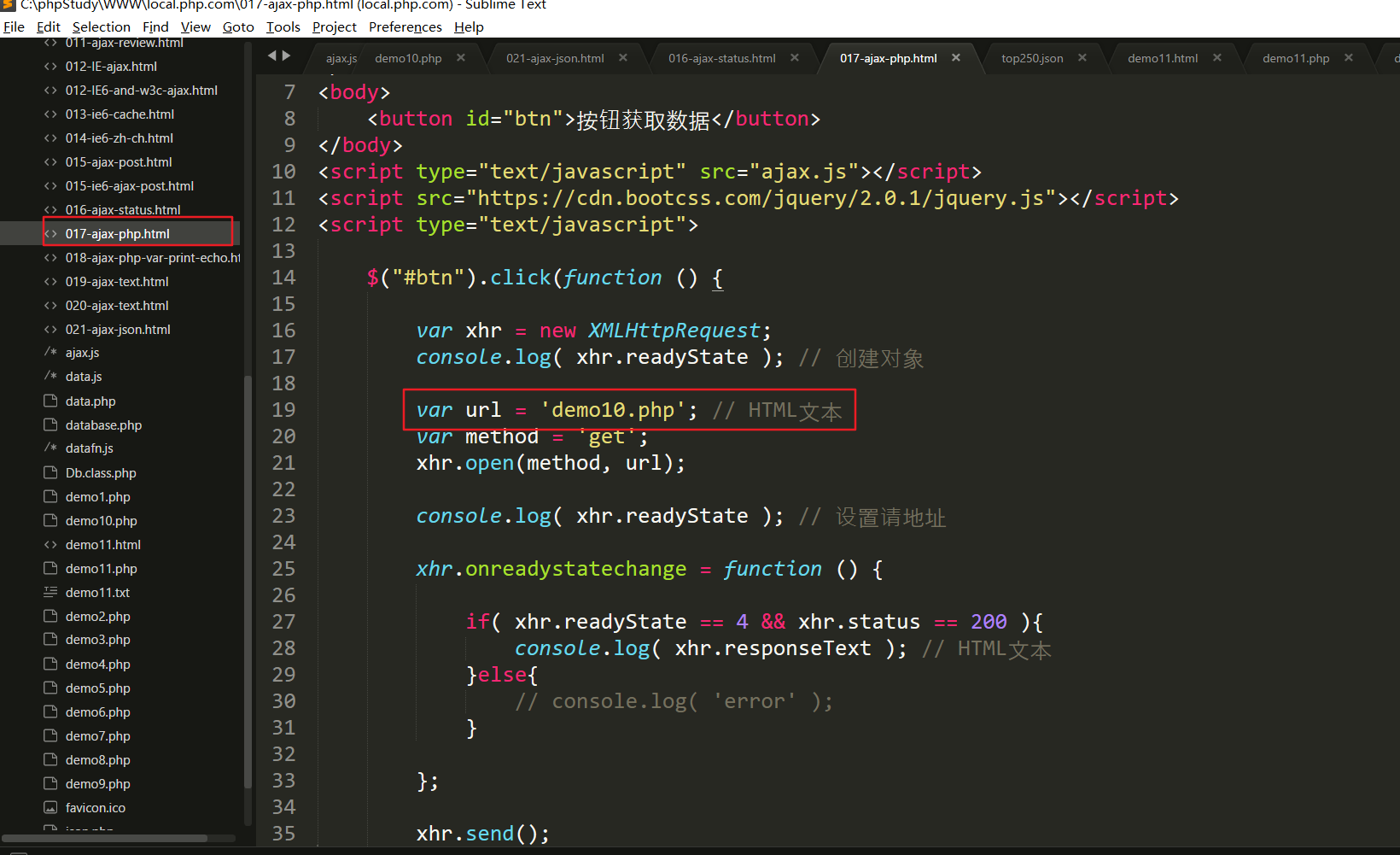Click the file icon beside demo11.txt
Image resolution: width=1400 pixels, height=855 pixels.
50,593
